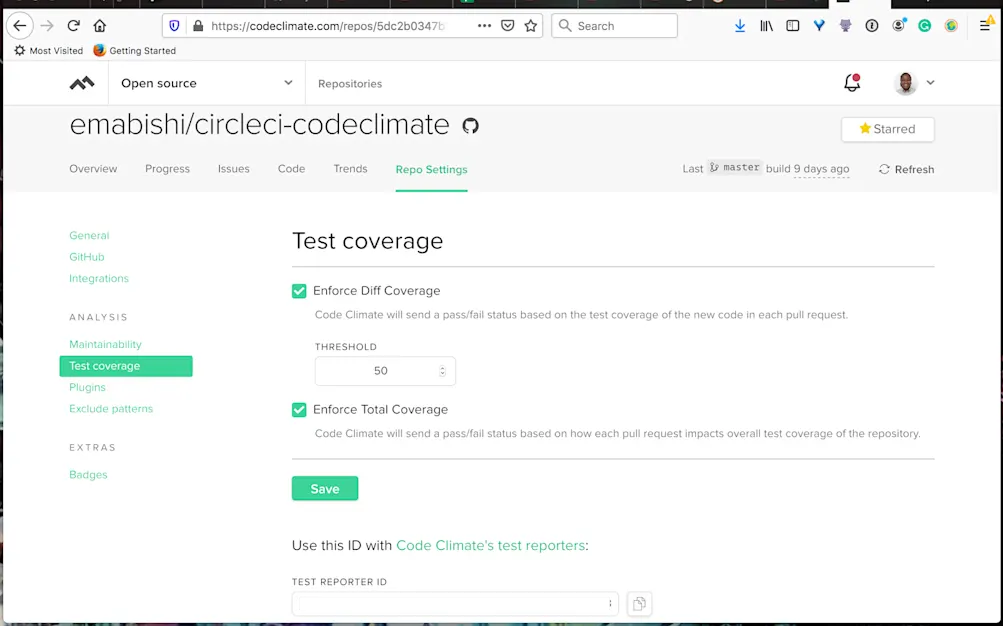Bookmark this page with the star icon

pos(531,26)
